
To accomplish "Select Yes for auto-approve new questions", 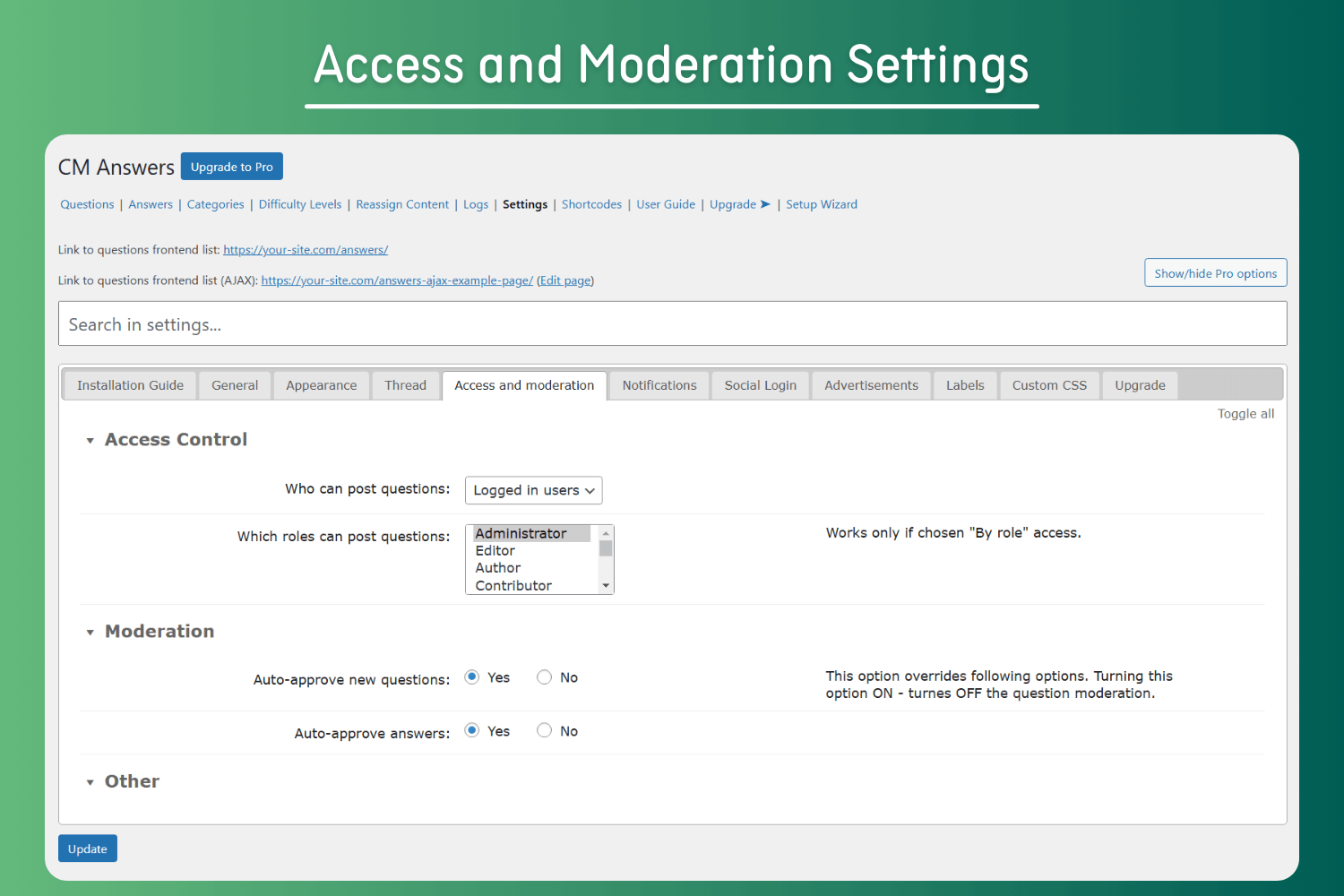I will pyautogui.click(x=472, y=677).
